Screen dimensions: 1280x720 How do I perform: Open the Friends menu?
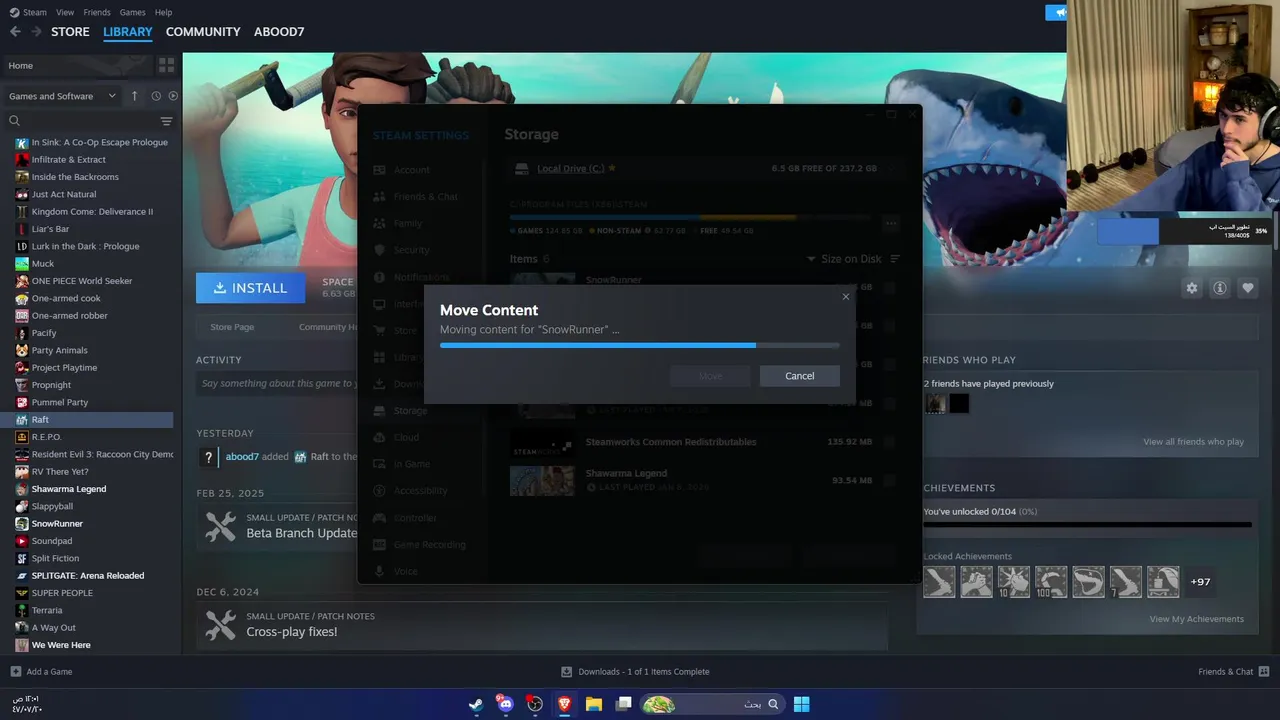97,12
